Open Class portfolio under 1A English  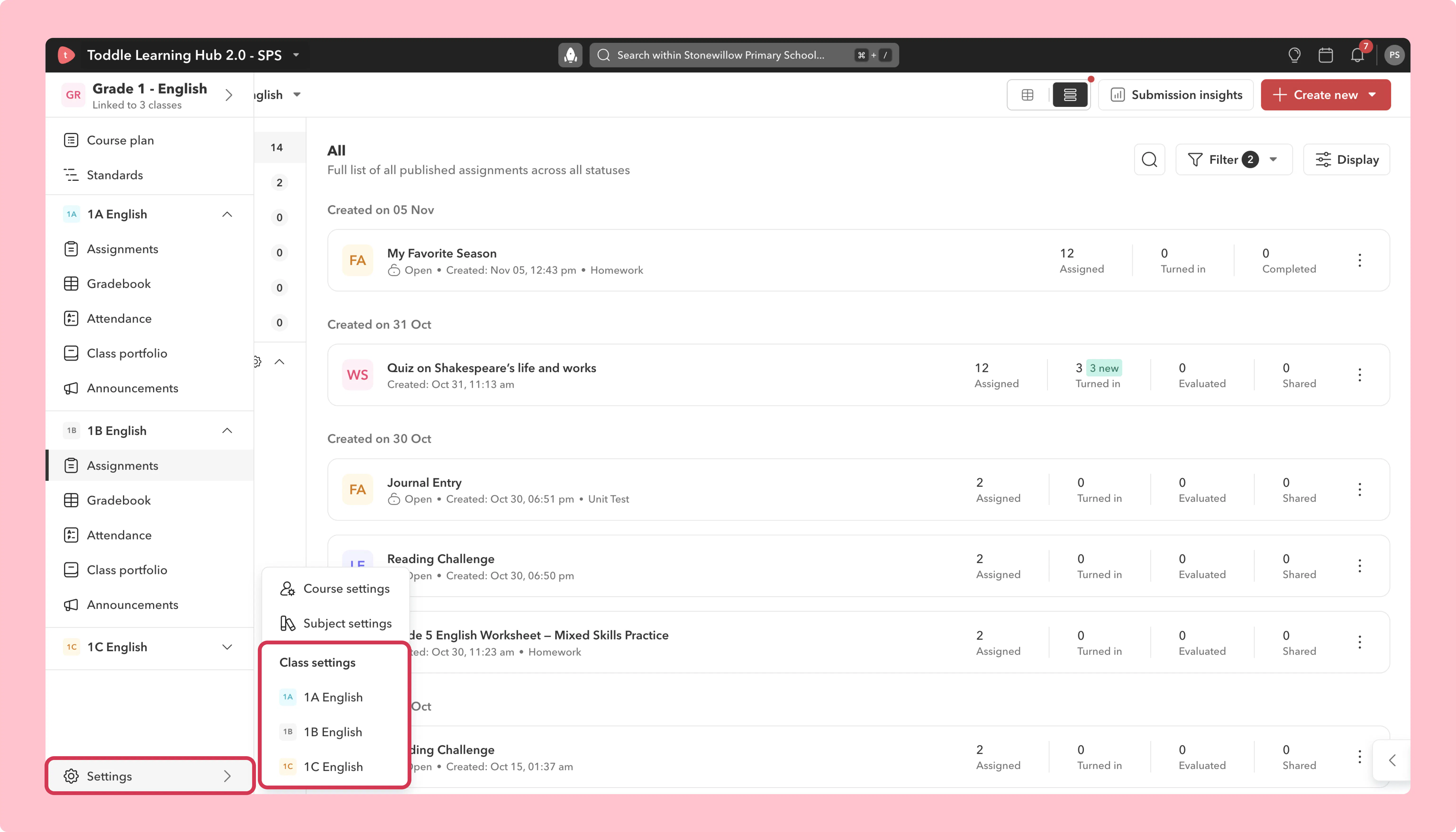150,353
